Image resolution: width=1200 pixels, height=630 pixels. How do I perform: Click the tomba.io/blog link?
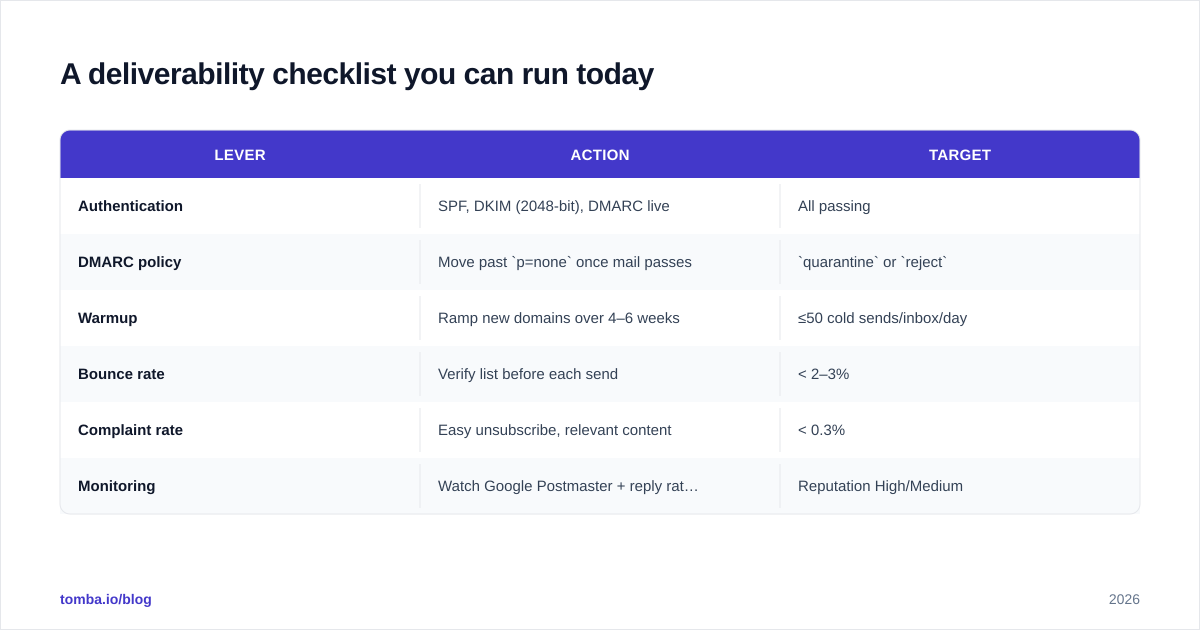[106, 599]
